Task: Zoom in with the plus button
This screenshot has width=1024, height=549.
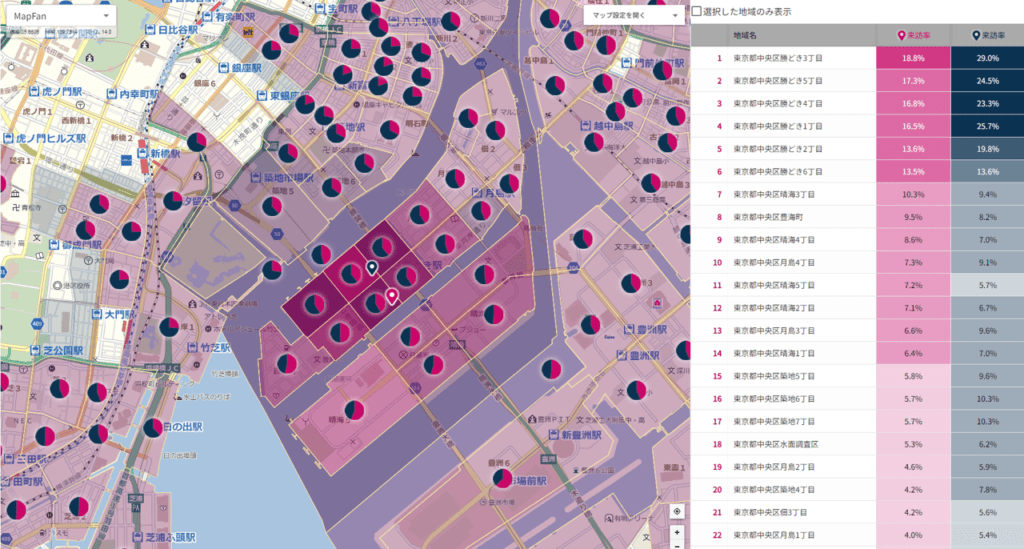Action: (x=677, y=531)
